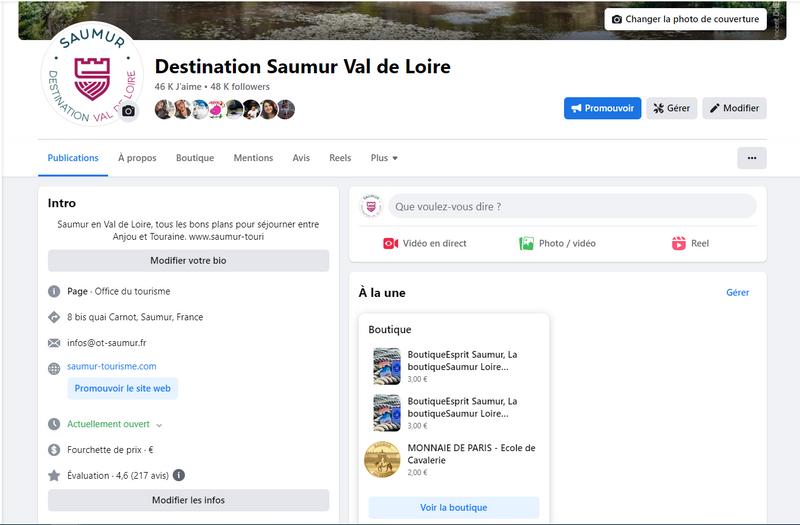Click Changer la photo de couverture
Image resolution: width=800 pixels, height=525 pixels.
(686, 19)
